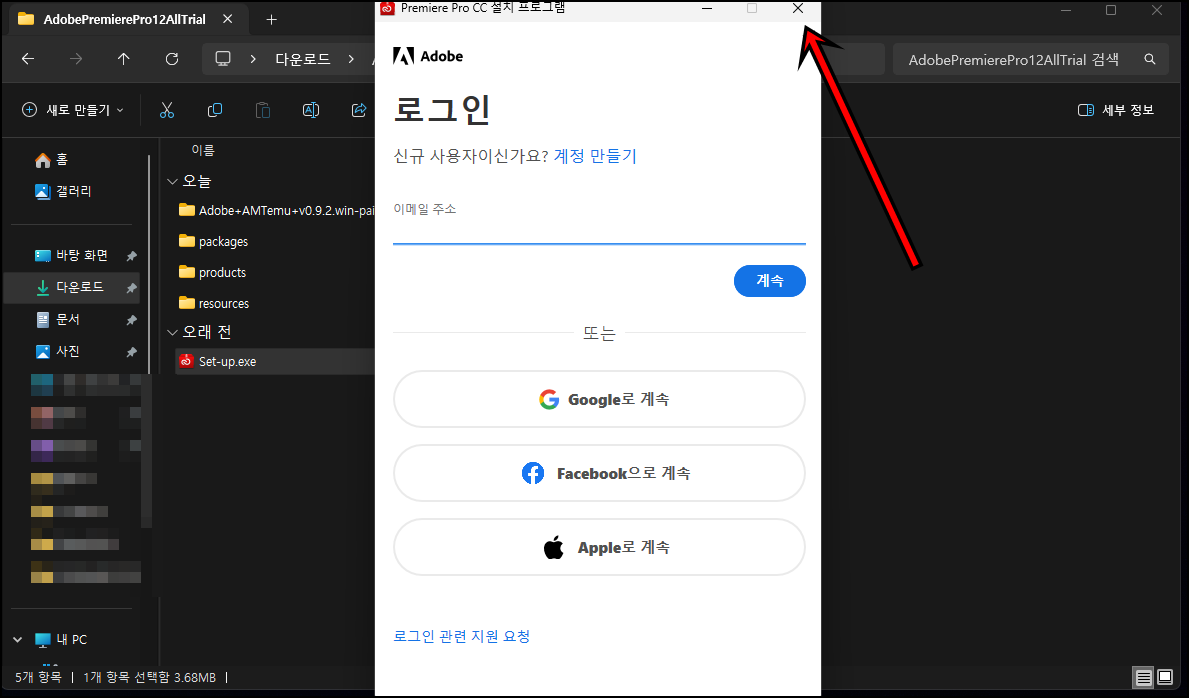Viewport: 1189px width, 698px height.
Task: Click the PC monitor icon in address bar
Action: (x=223, y=58)
